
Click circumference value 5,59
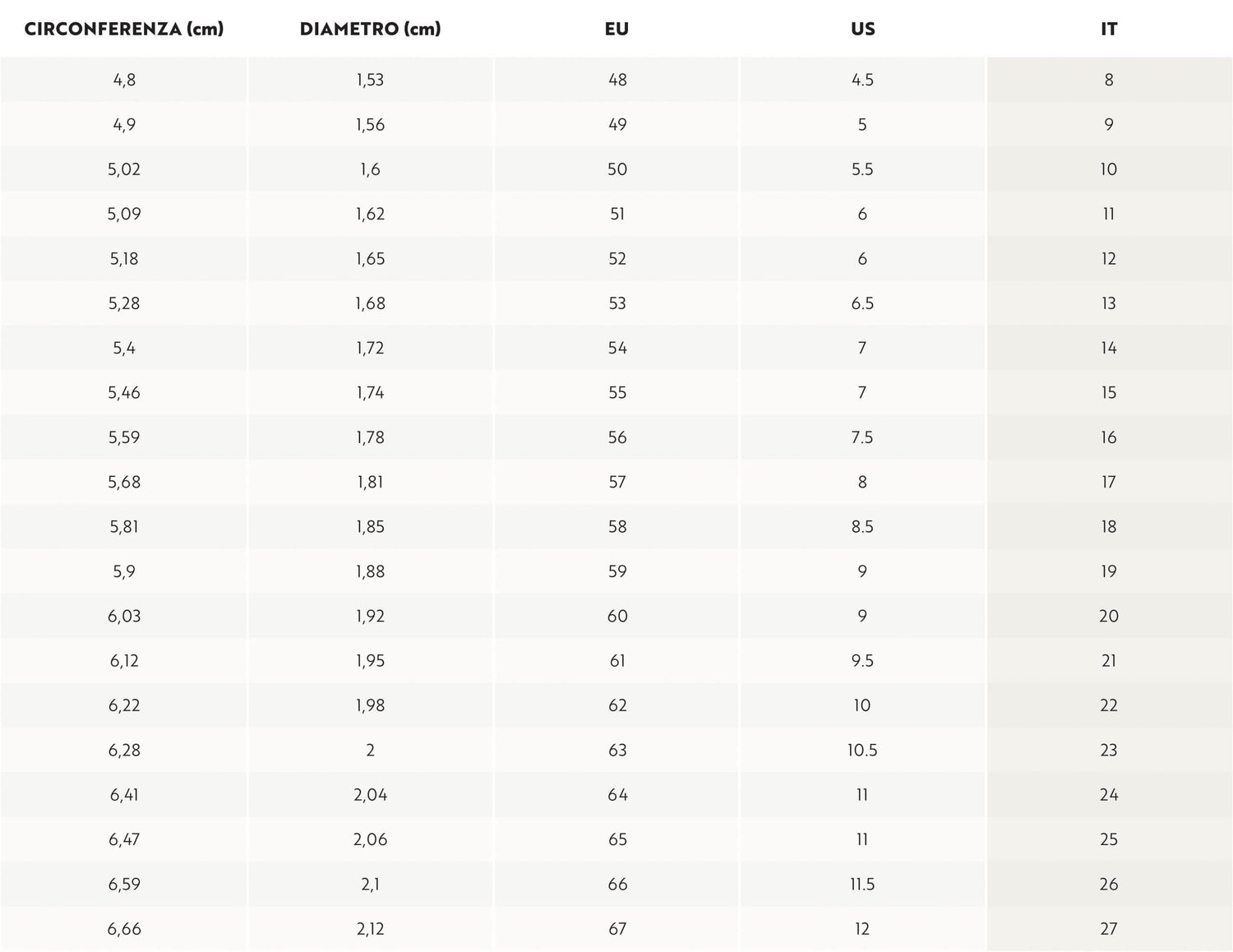tap(124, 437)
